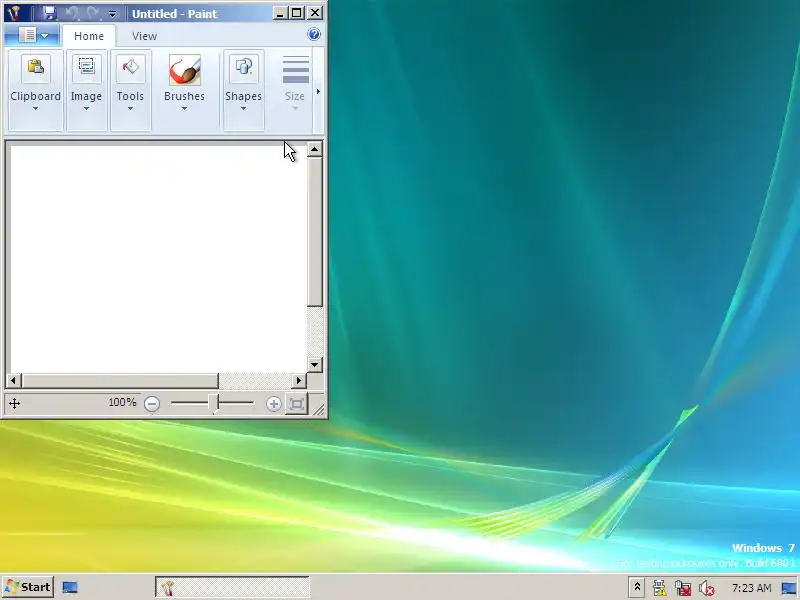Zoom out with the minus button
The image size is (800, 600).
tap(152, 404)
